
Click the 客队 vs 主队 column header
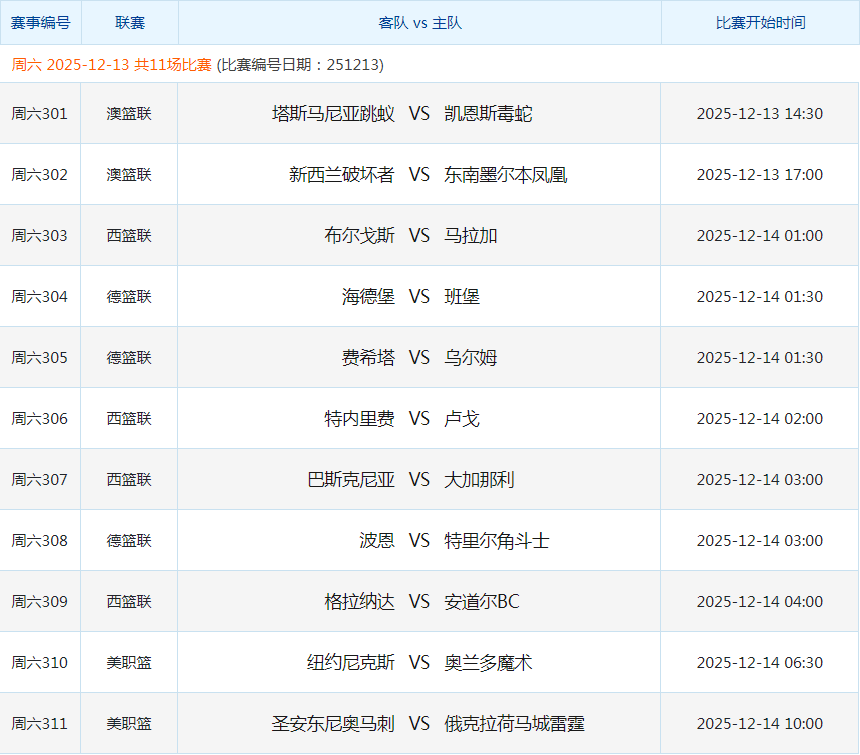coord(420,22)
